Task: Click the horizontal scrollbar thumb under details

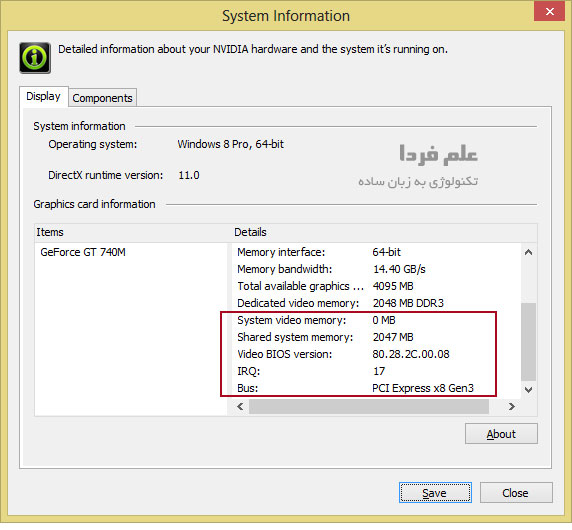Action: coord(369,406)
